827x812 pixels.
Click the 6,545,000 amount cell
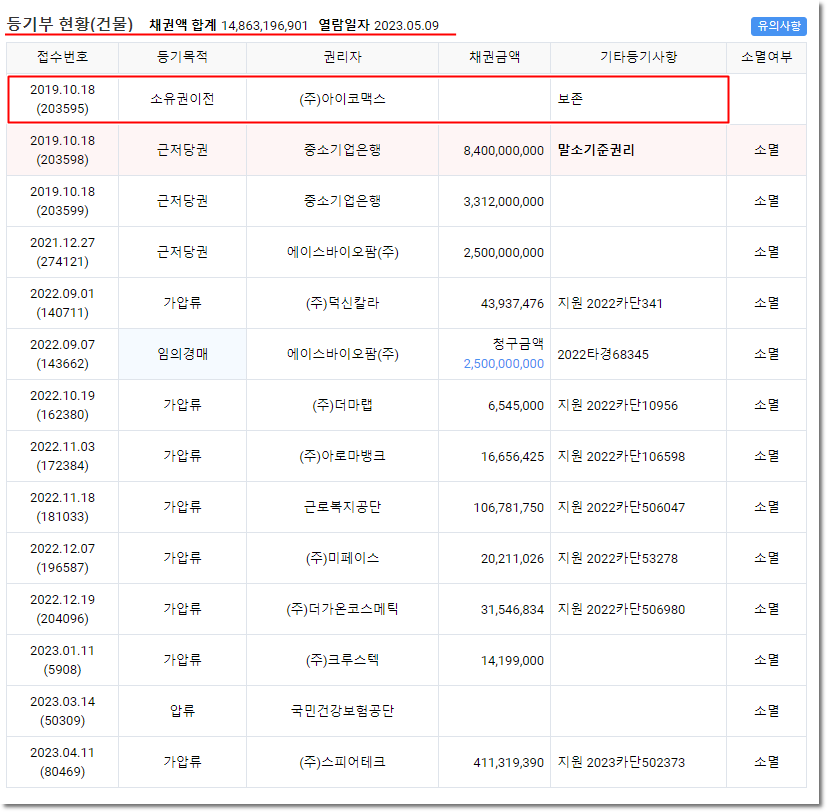494,405
